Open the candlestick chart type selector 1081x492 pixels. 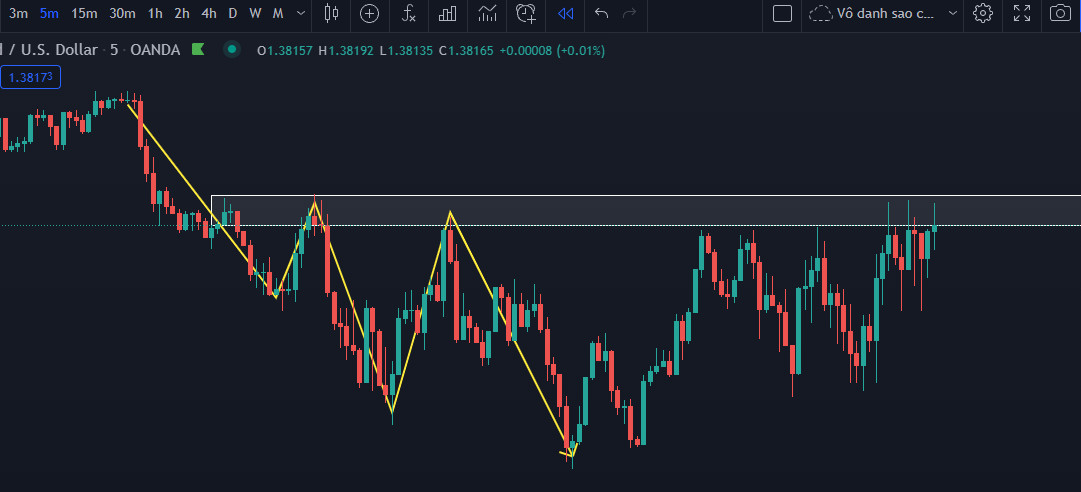[x=332, y=13]
